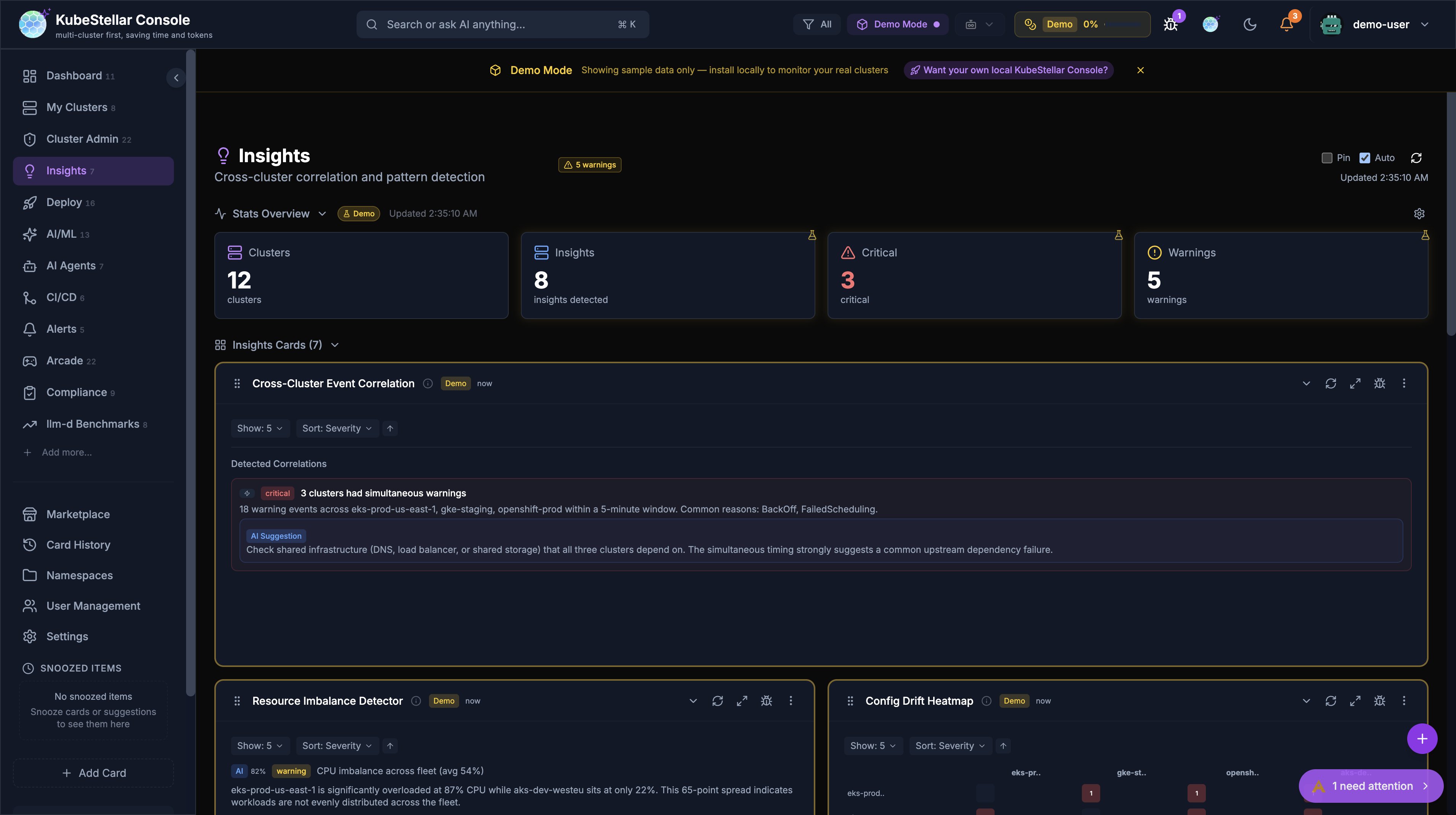This screenshot has height=815, width=1456.
Task: Toggle Demo Mode indicator in top bar
Action: tap(898, 24)
